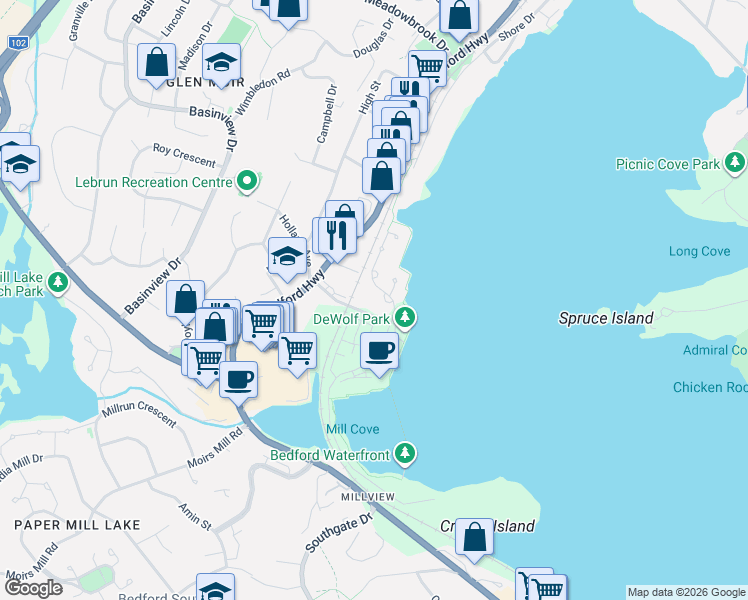Click the PAPER MILL LAKE neighborhood label
The width and height of the screenshot is (748, 600).
click(x=77, y=525)
